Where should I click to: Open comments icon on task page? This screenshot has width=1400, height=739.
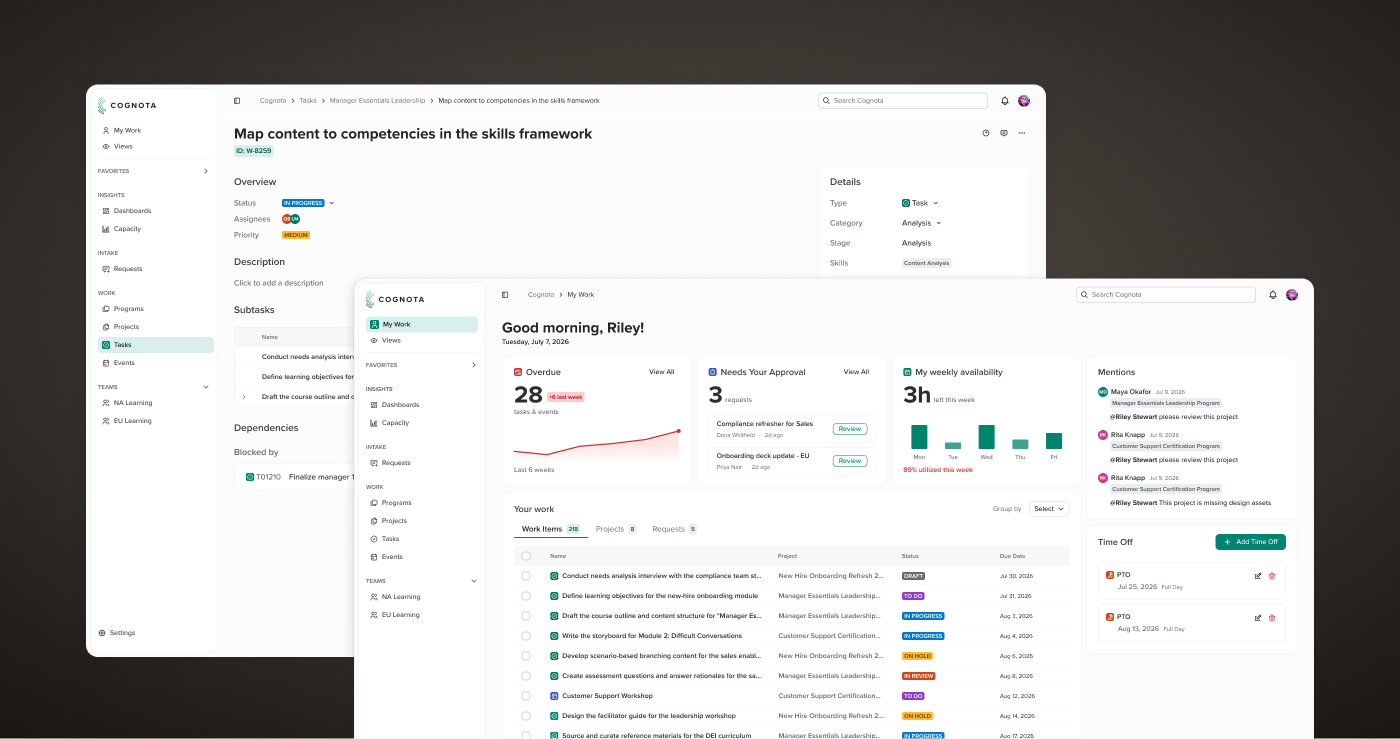(x=1004, y=133)
